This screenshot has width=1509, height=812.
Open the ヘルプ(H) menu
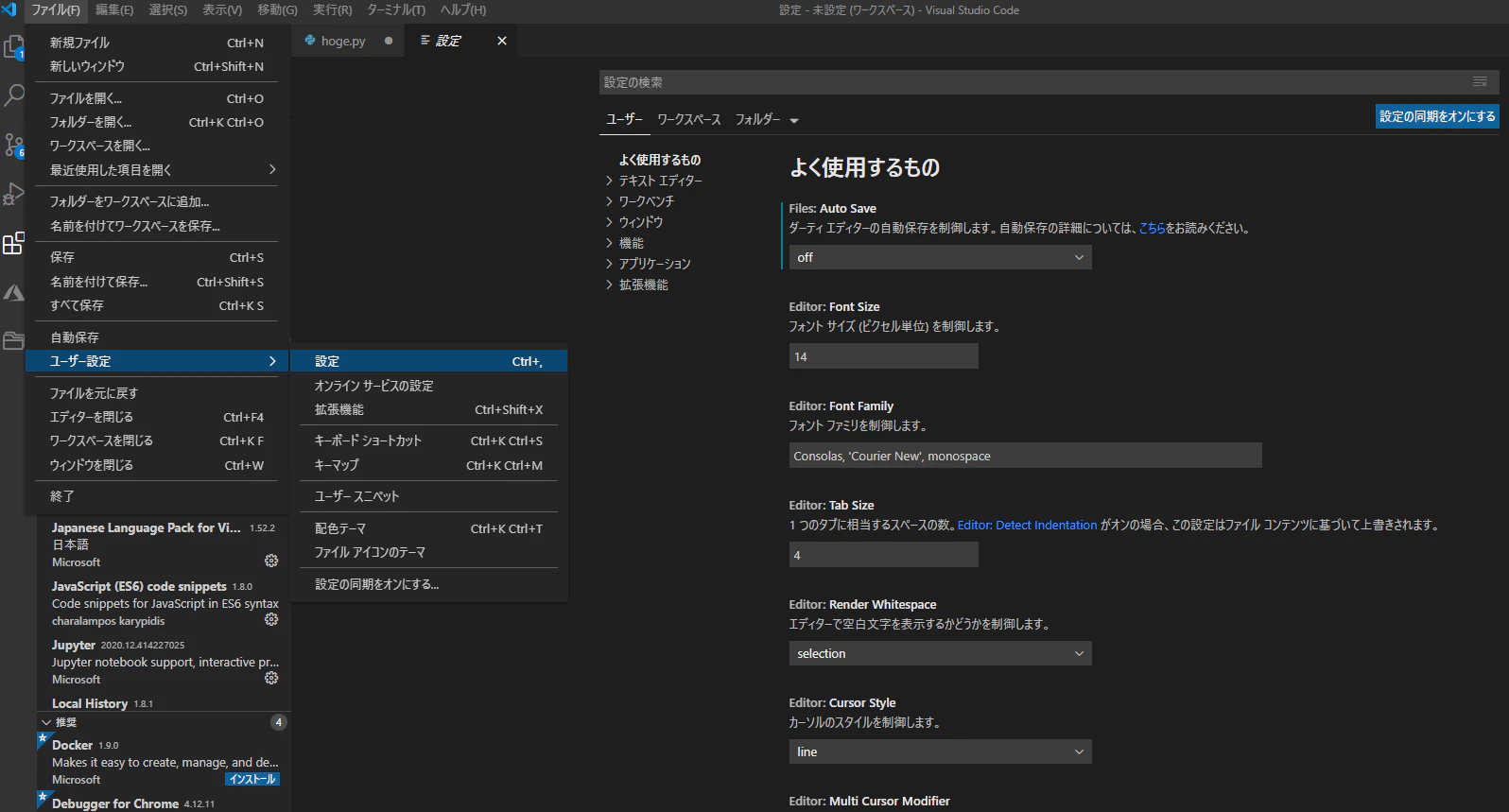[x=463, y=9]
